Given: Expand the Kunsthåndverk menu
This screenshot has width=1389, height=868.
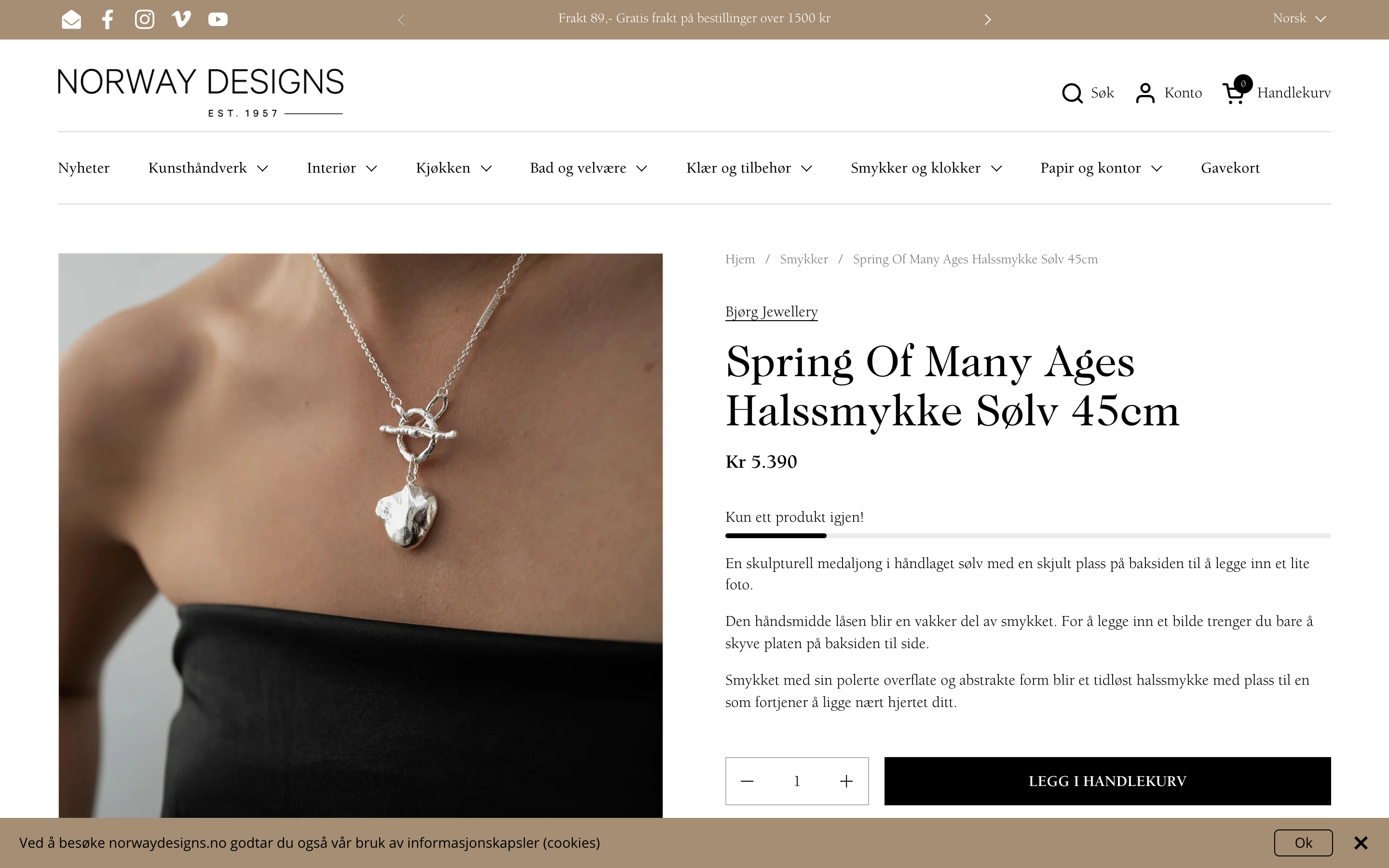Looking at the screenshot, I should 208,168.
